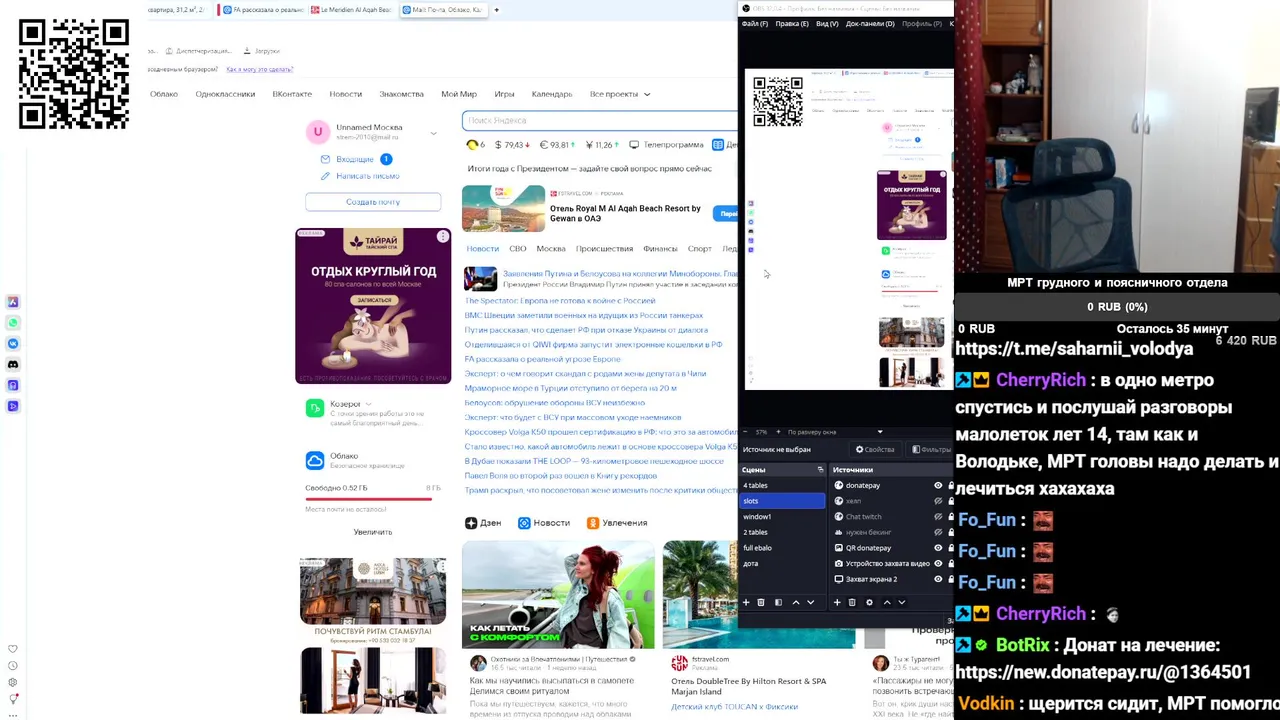This screenshot has height=720, width=1280.
Task: Click Написать письмо link
Action: tap(368, 176)
